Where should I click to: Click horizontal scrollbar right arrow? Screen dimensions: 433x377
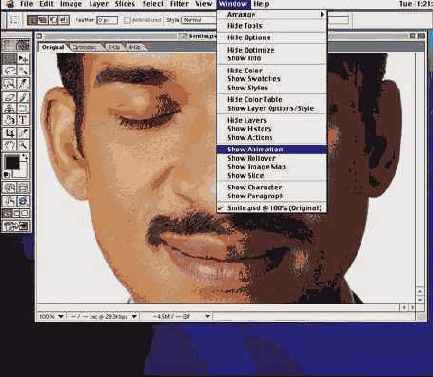coord(412,307)
